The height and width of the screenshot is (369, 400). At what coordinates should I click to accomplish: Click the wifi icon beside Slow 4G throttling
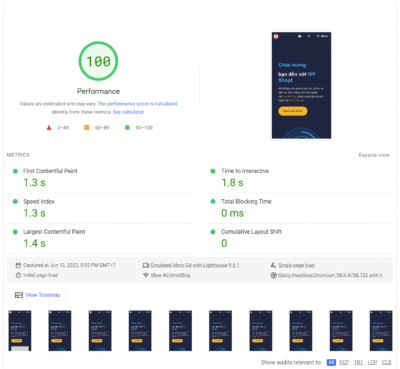146,275
